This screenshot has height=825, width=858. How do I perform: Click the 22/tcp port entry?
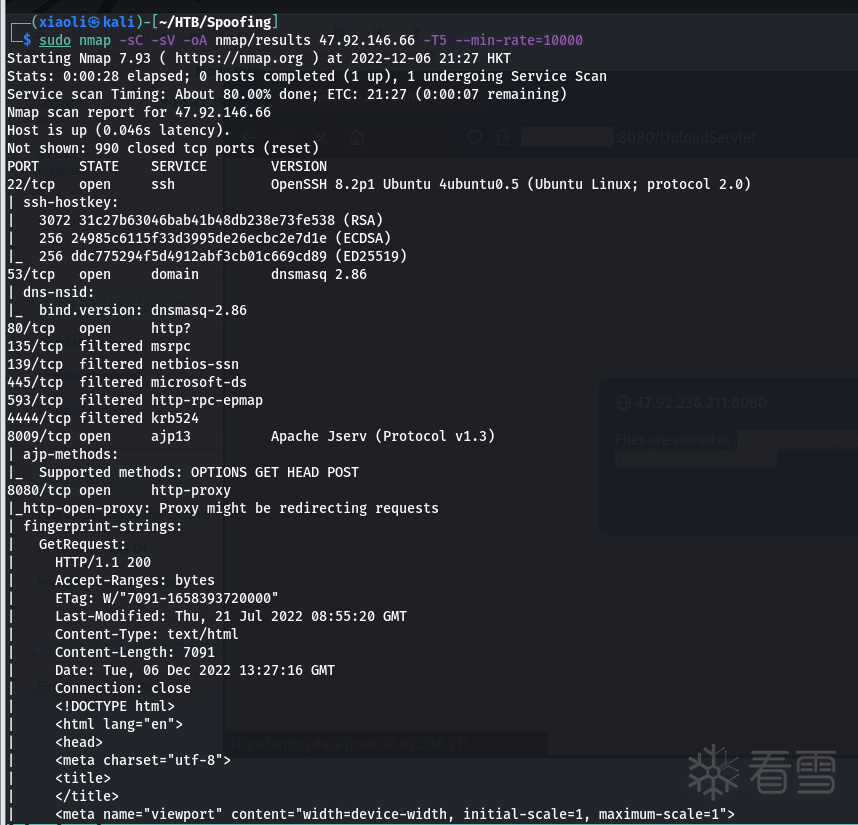(x=31, y=184)
